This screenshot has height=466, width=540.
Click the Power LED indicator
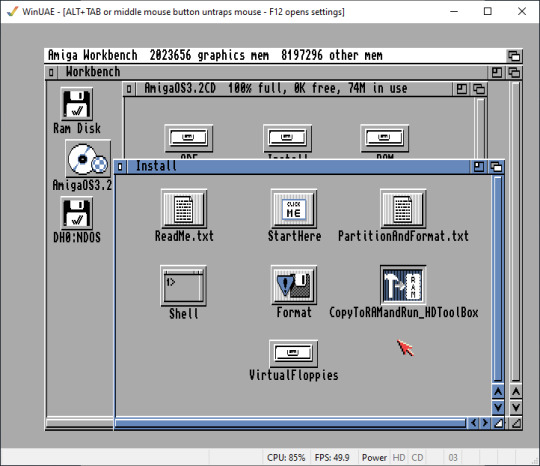coord(374,457)
